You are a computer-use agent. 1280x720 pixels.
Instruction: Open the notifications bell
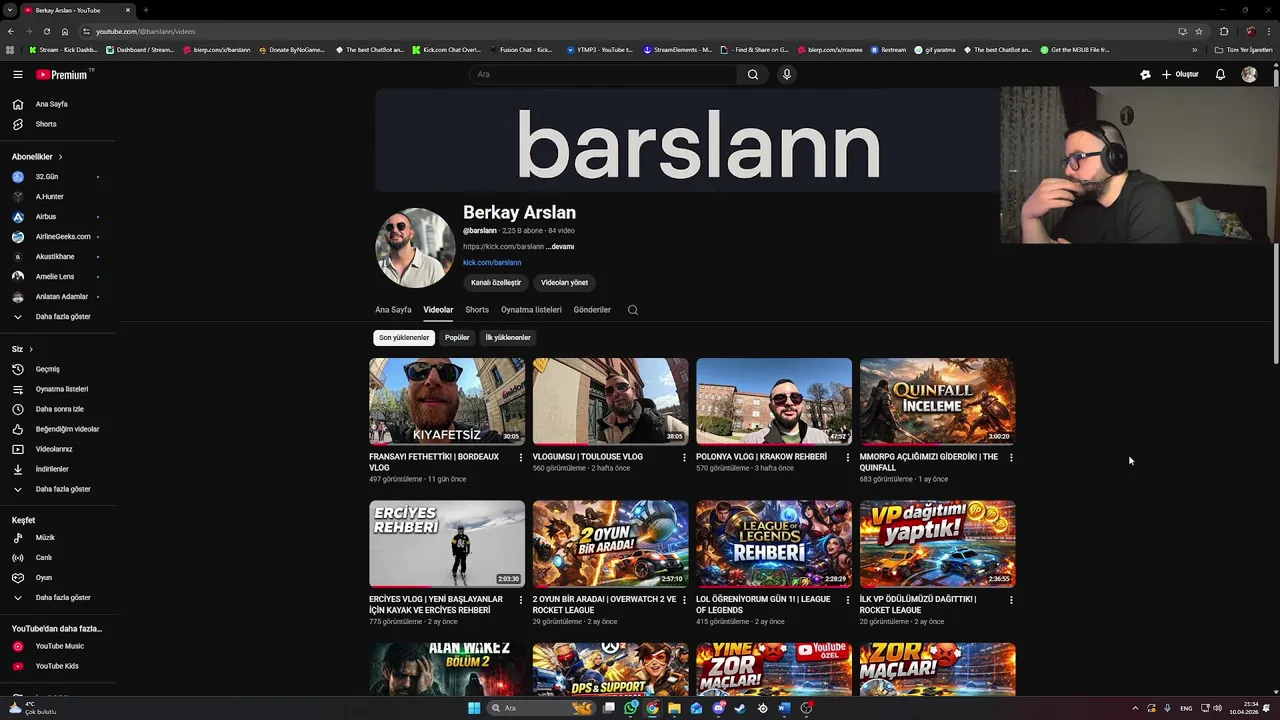[1220, 74]
